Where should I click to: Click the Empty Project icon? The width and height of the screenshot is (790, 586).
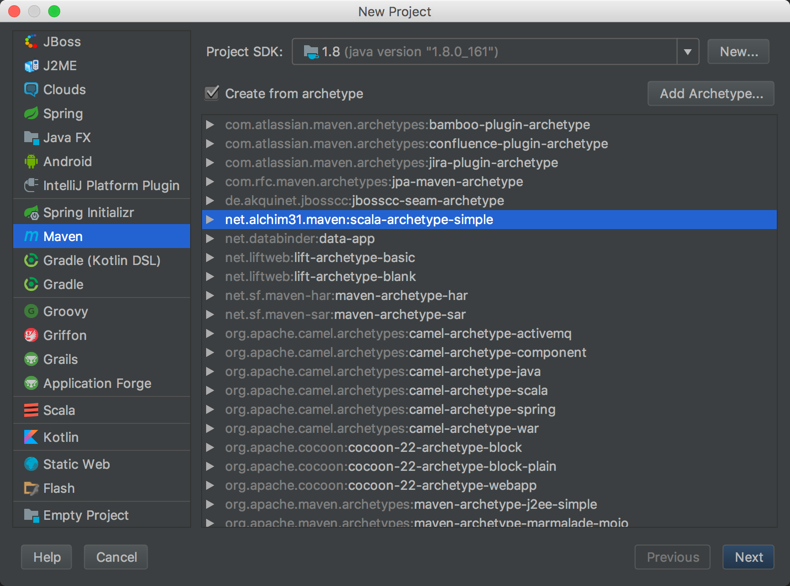click(31, 515)
